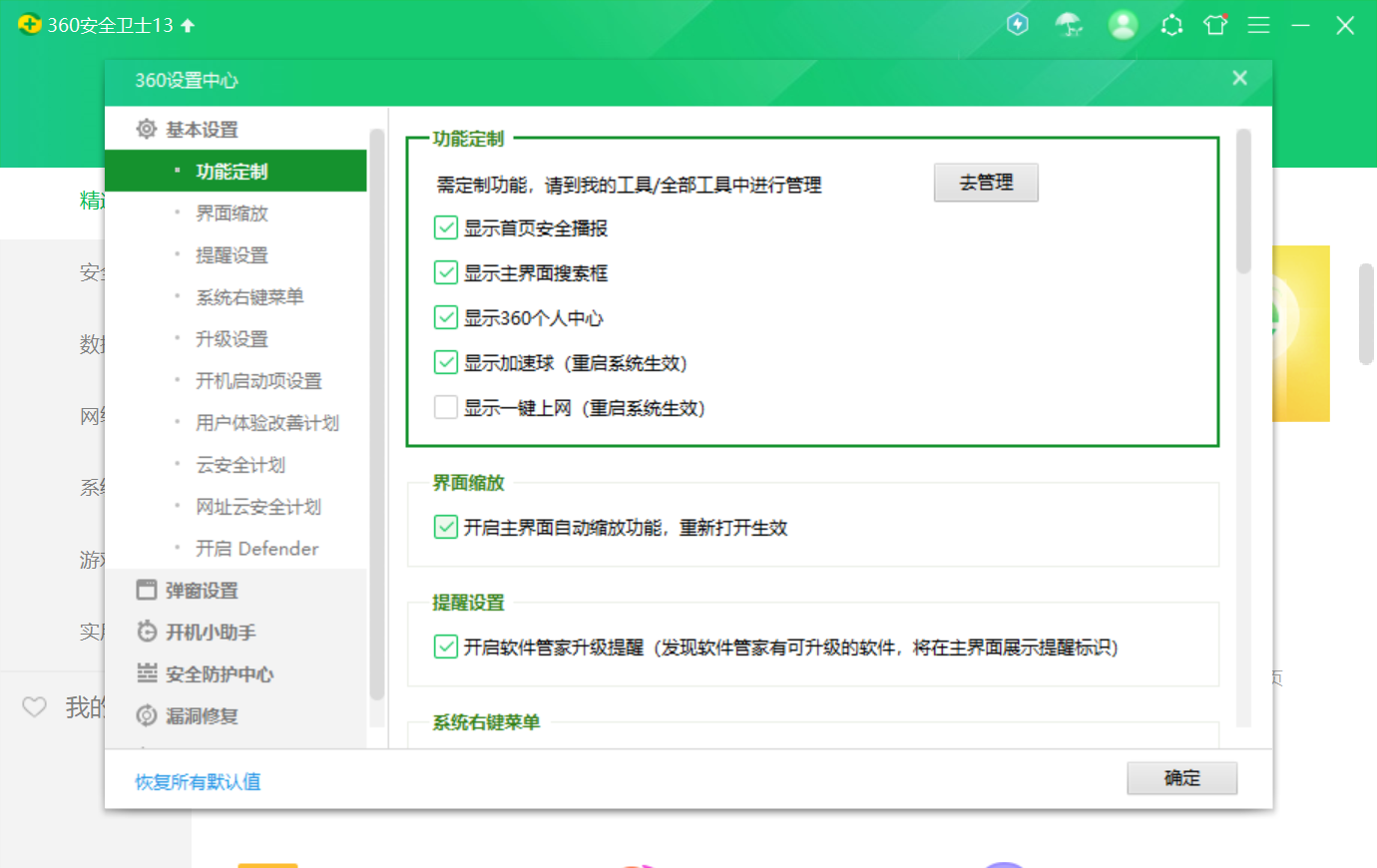Viewport: 1377px width, 868px height.
Task: Click the plugin hexagon icon in title bar
Action: click(x=1171, y=25)
